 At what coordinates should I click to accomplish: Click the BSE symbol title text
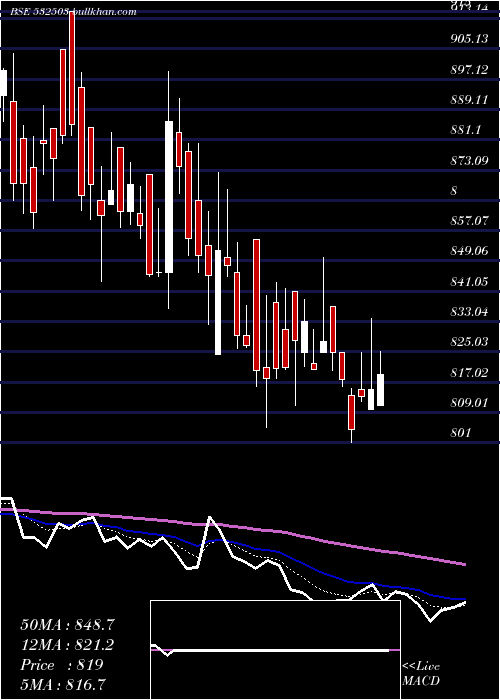(74, 11)
